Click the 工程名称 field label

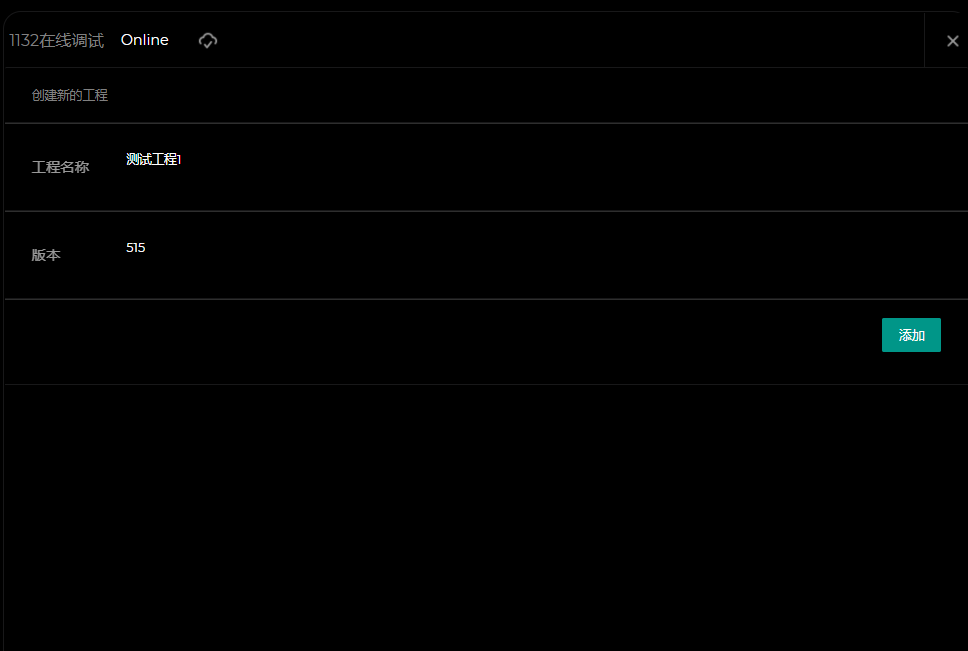tap(61, 168)
